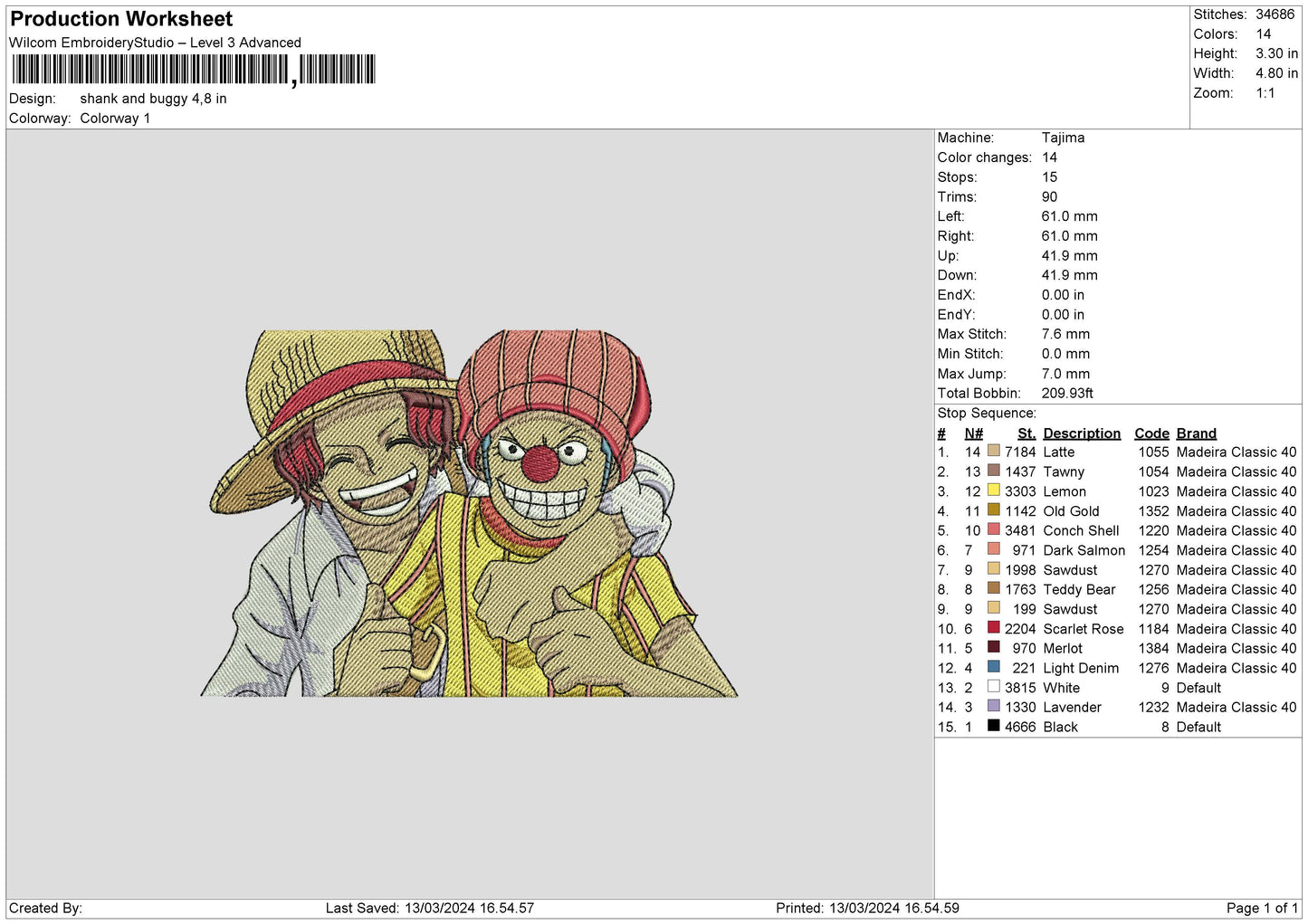Click the Dark Salmon description text
The height and width of the screenshot is (924, 1308).
click(1084, 550)
